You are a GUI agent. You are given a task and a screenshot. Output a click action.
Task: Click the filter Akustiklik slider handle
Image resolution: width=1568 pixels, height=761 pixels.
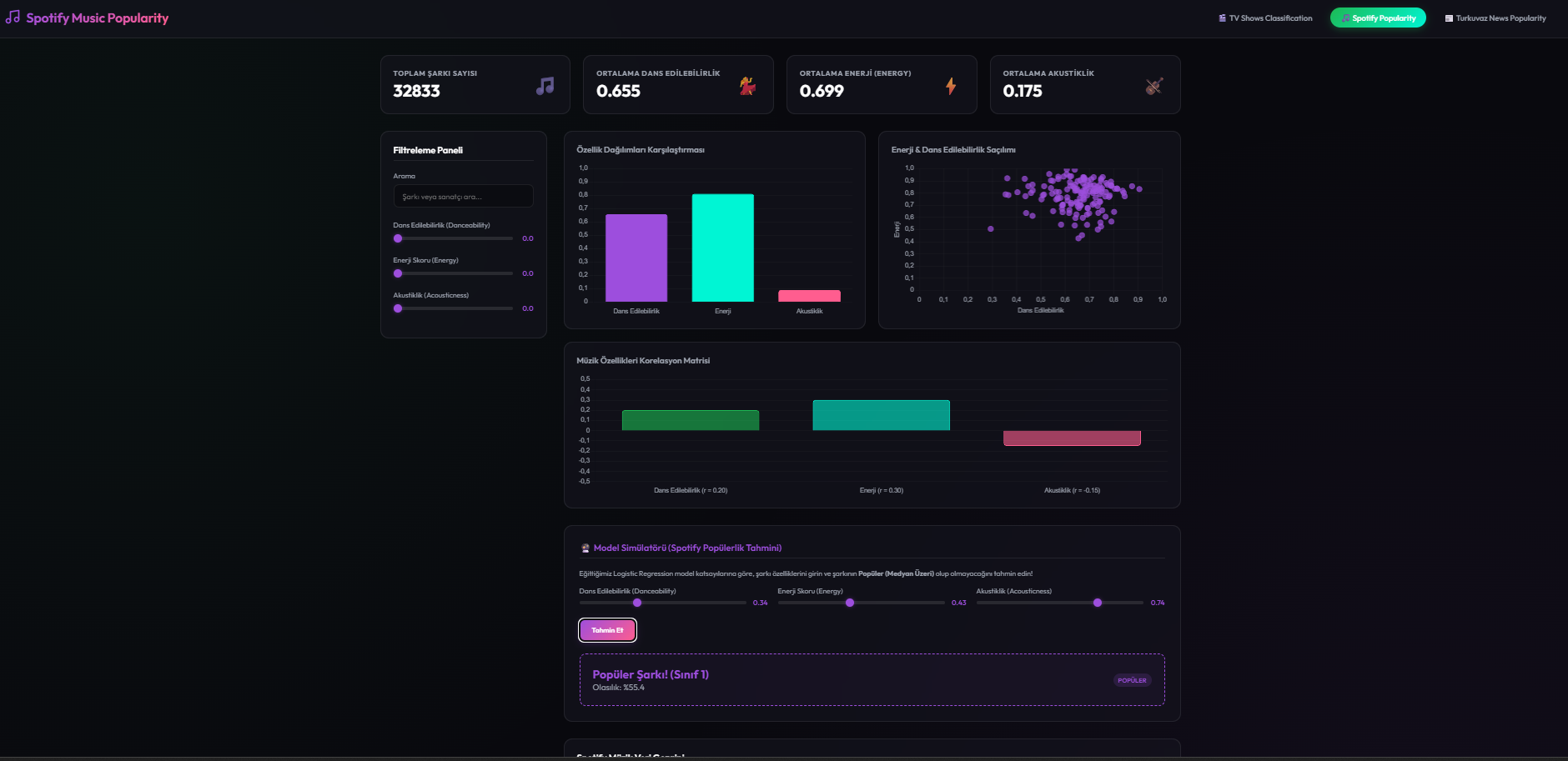[x=398, y=308]
